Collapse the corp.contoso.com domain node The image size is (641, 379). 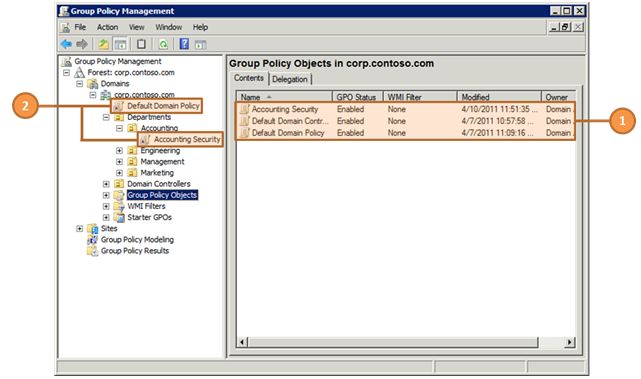pos(93,95)
